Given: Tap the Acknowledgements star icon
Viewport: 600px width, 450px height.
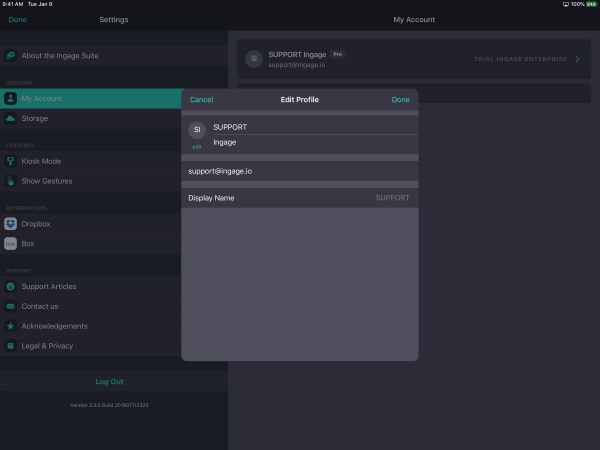Looking at the screenshot, I should (10, 326).
